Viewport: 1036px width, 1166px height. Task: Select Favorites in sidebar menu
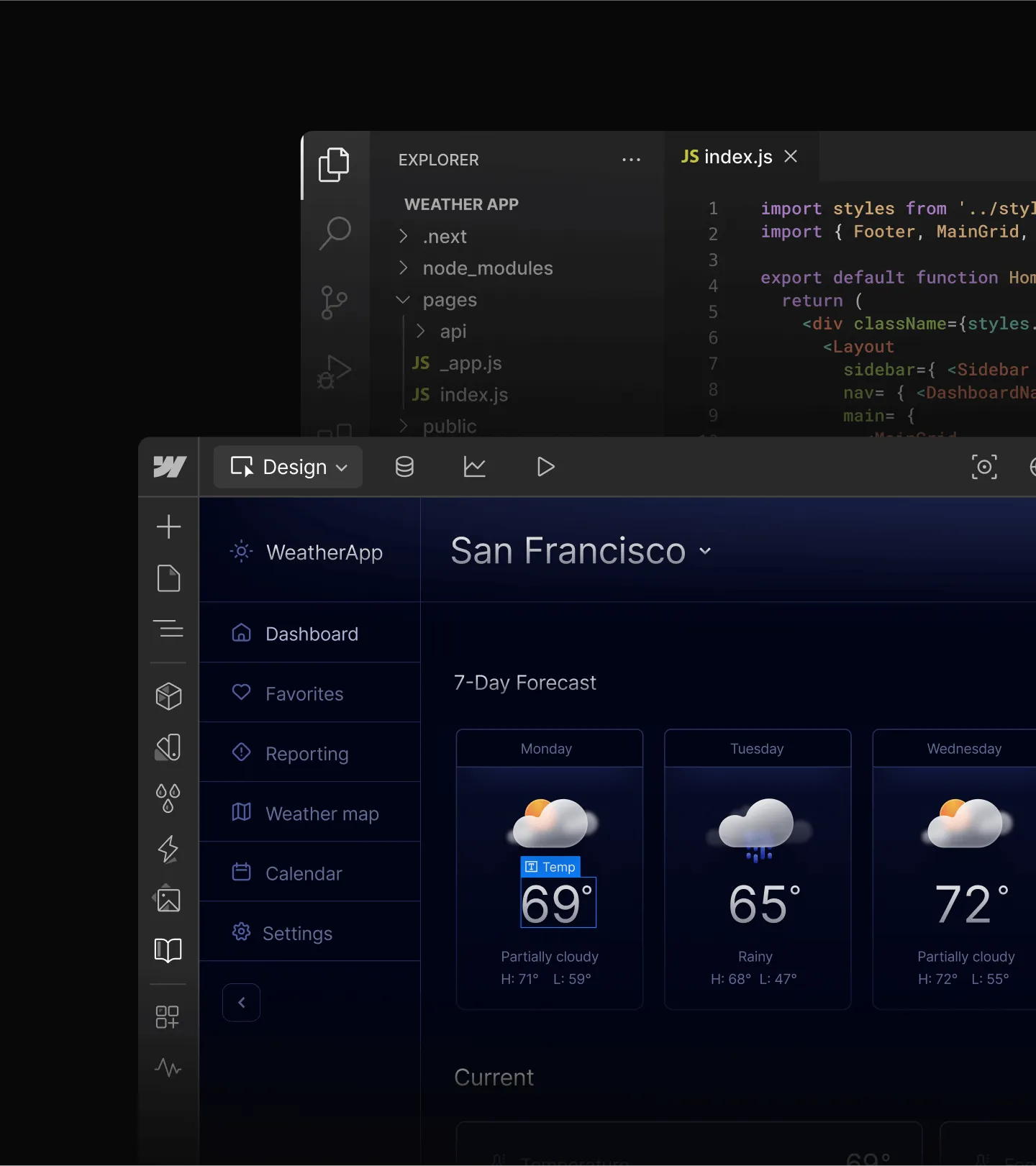304,694
